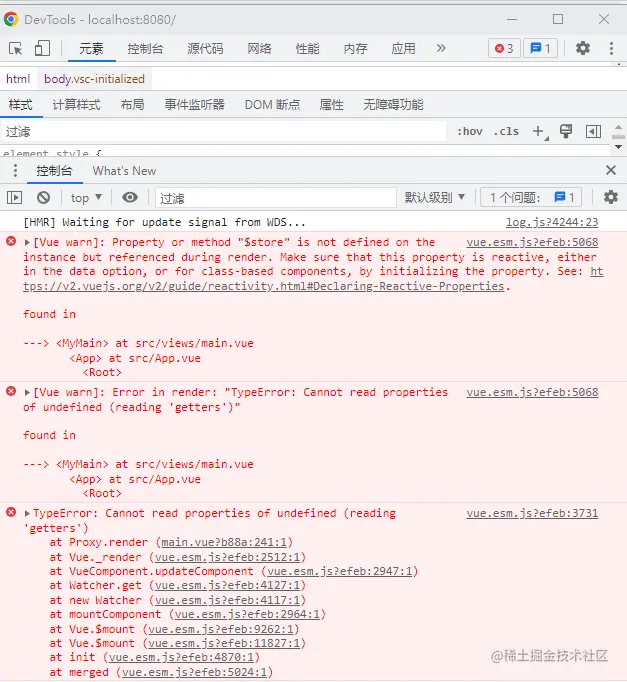
Task: Open the vue.esm.js?efeb:11827:1 stack link
Action: tap(224, 643)
